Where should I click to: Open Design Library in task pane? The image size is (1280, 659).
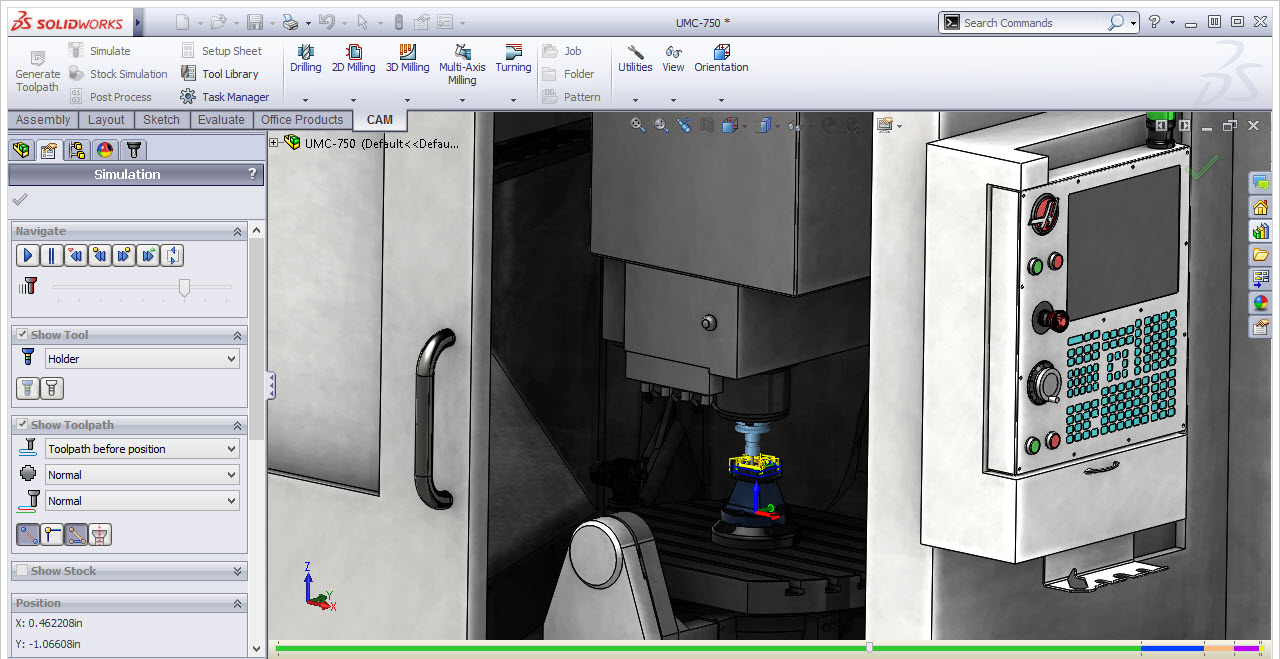click(1260, 231)
